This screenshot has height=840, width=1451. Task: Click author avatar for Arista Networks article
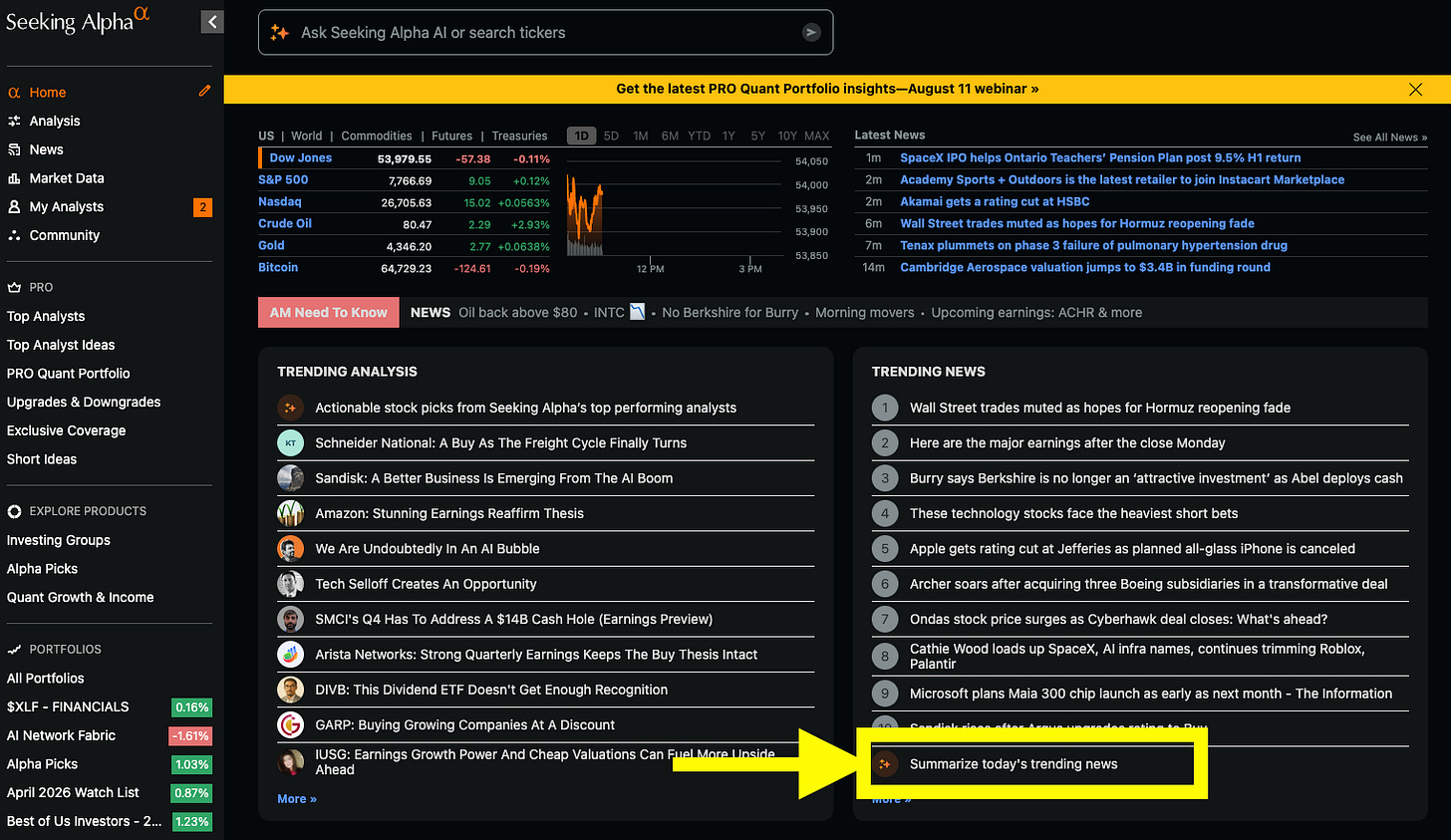click(x=290, y=655)
